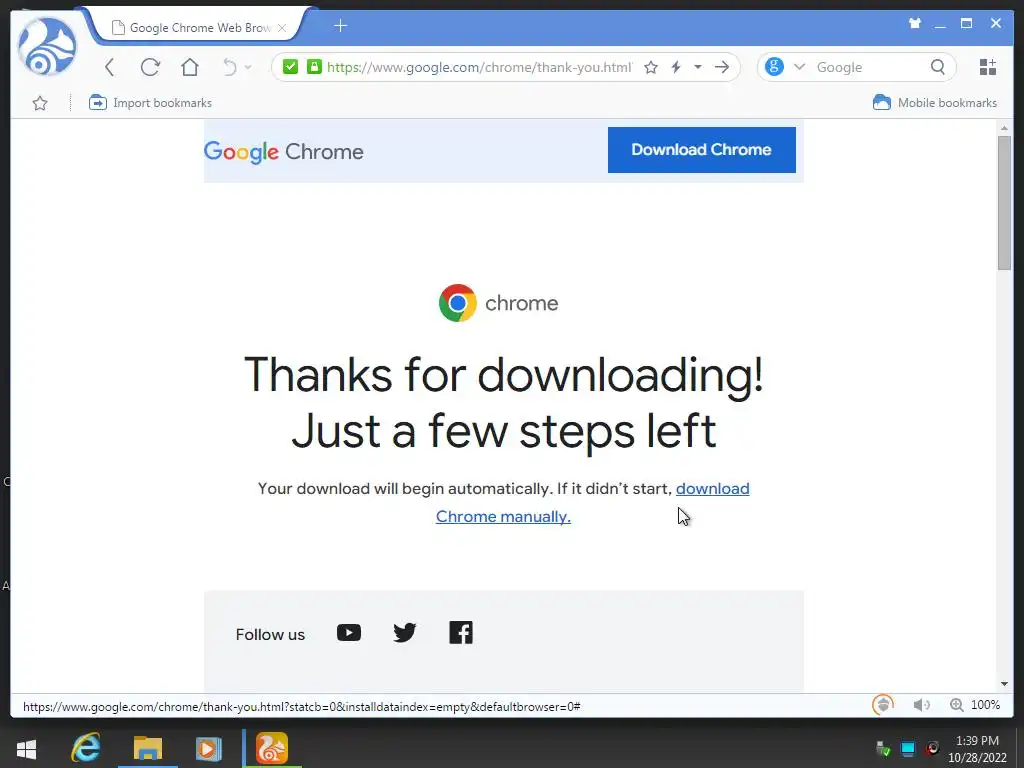Image resolution: width=1024 pixels, height=768 pixels.
Task: Click the Google Chrome logo header
Action: [283, 152]
